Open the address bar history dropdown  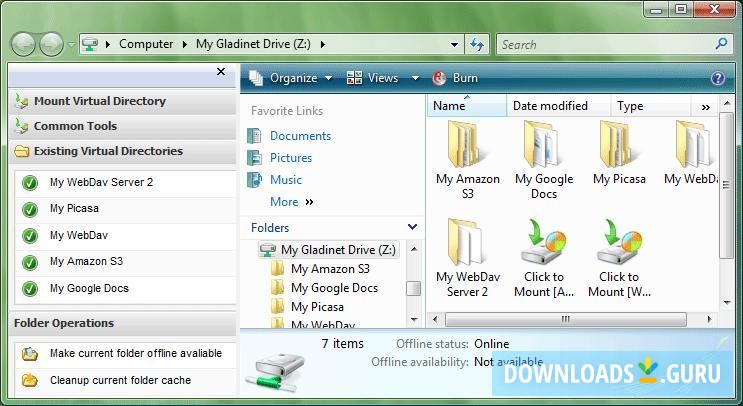[x=454, y=45]
